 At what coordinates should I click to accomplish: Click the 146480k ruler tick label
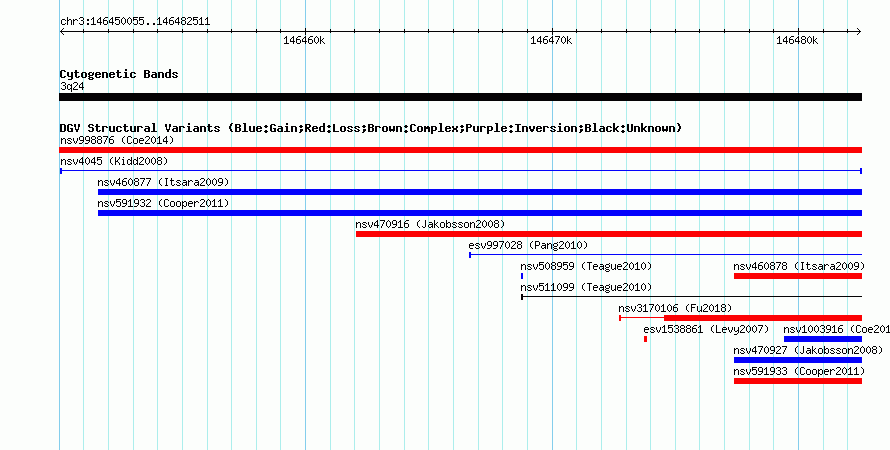pyautogui.click(x=797, y=40)
